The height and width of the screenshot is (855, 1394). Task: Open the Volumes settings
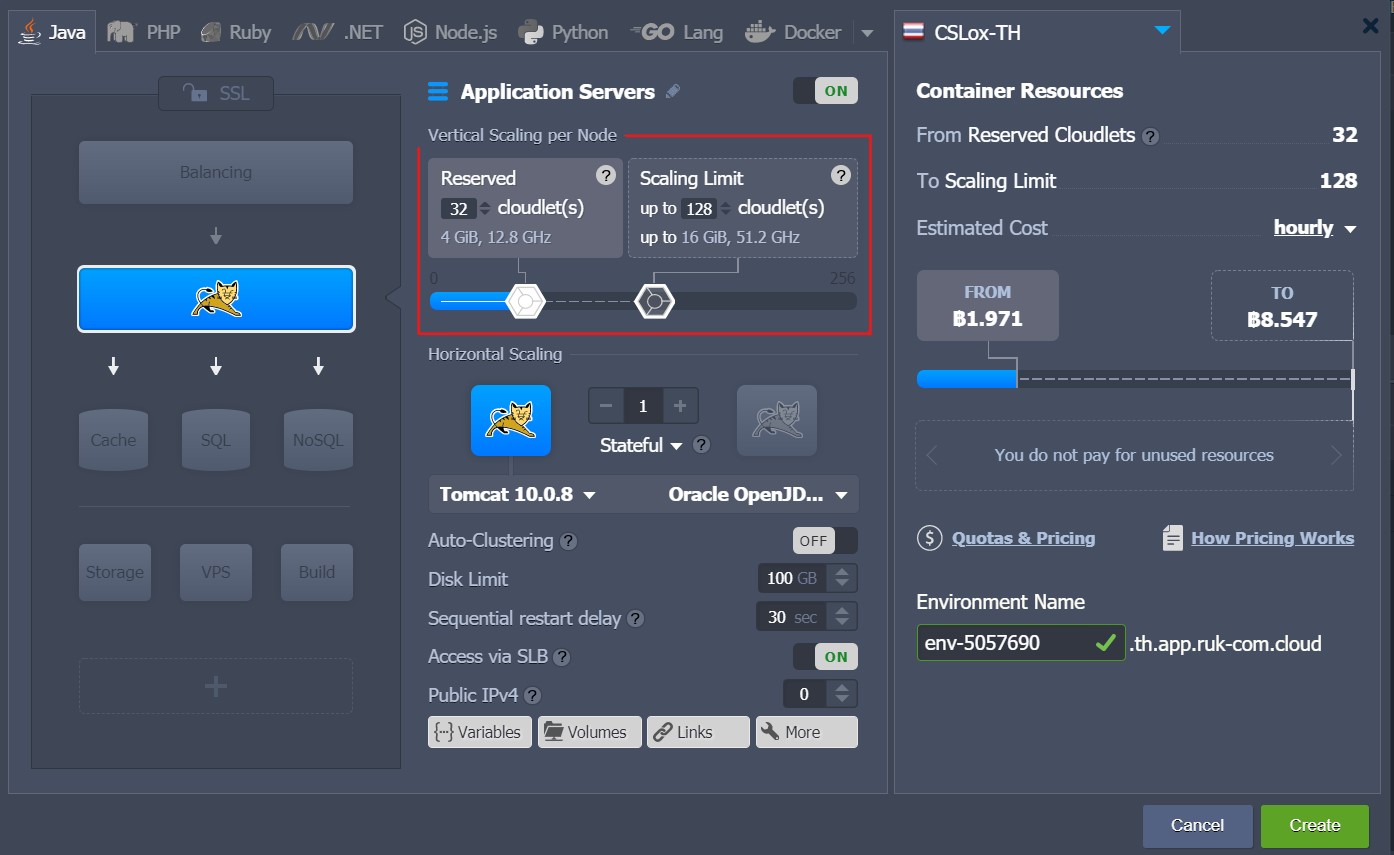click(x=589, y=732)
